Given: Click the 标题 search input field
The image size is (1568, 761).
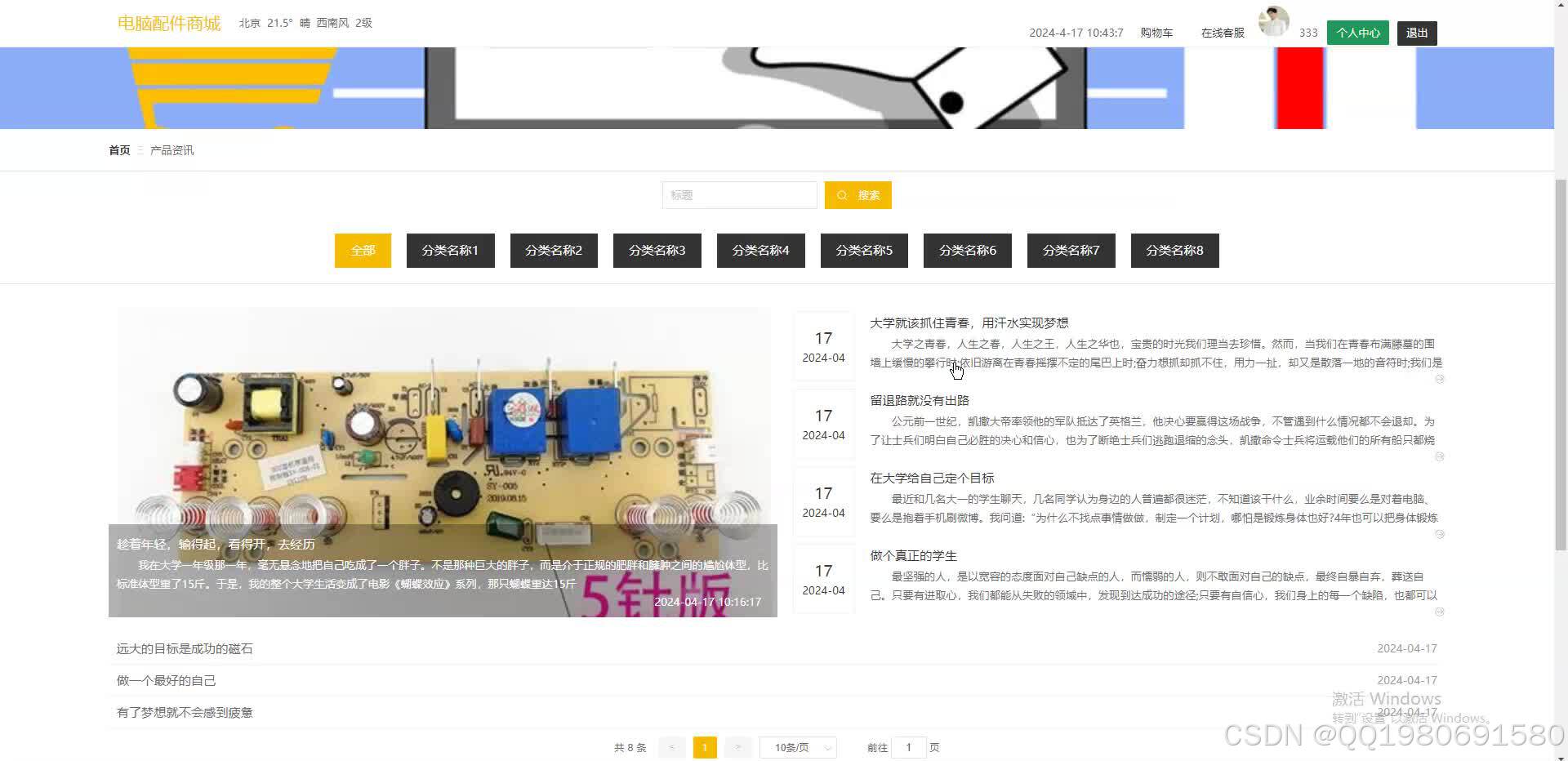Looking at the screenshot, I should point(739,195).
